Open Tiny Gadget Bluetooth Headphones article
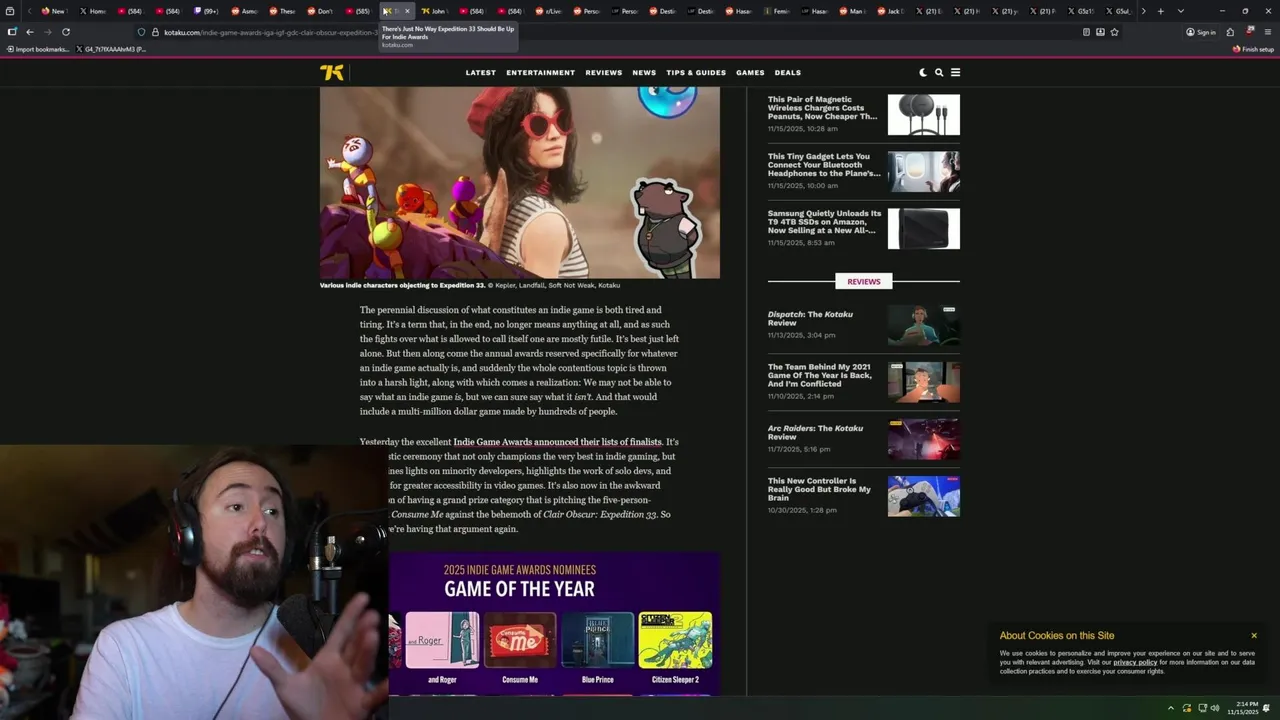Viewport: 1280px width, 720px height. click(x=824, y=165)
